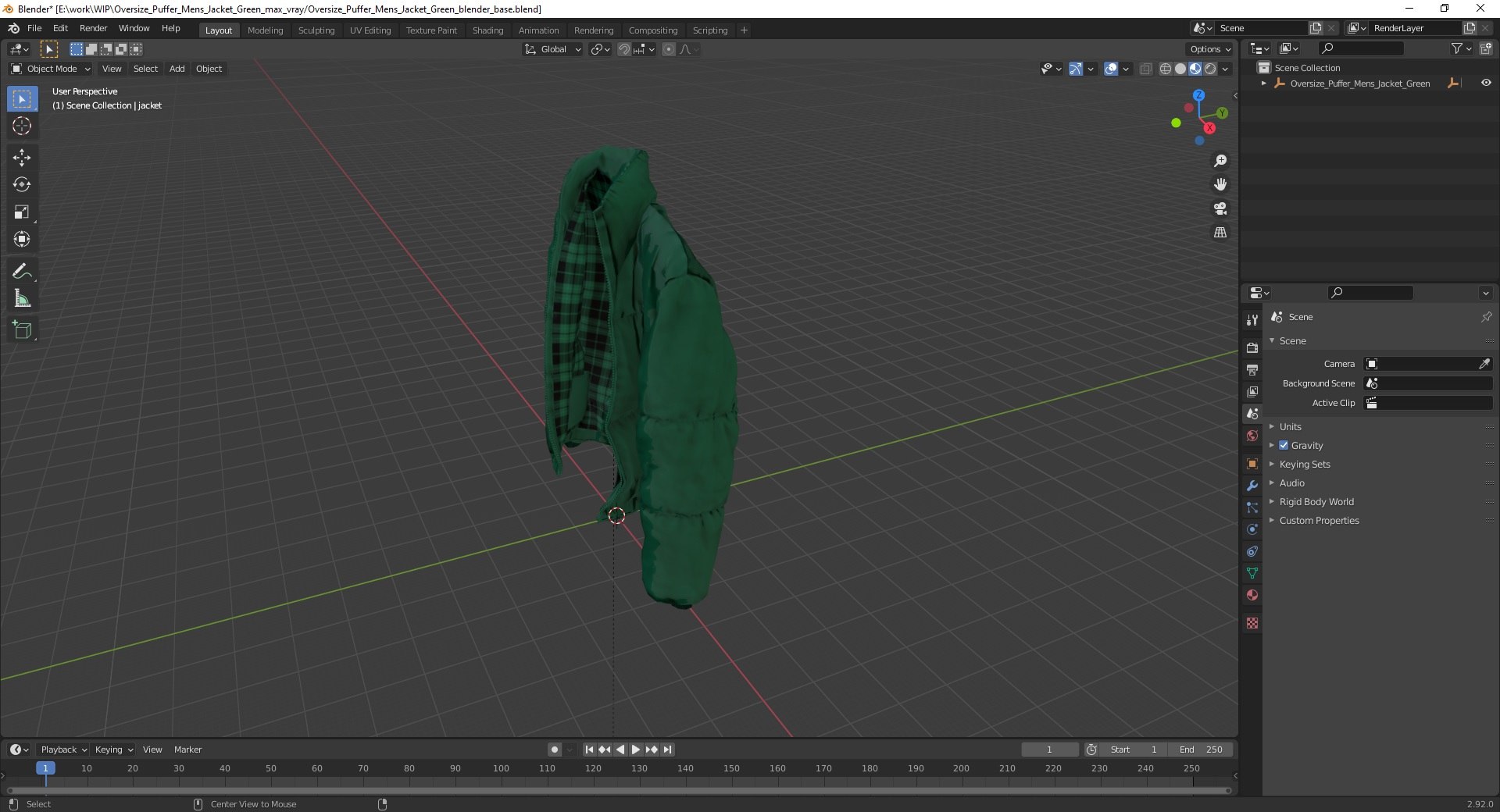Switch to the Modeling workspace tab

(x=266, y=30)
